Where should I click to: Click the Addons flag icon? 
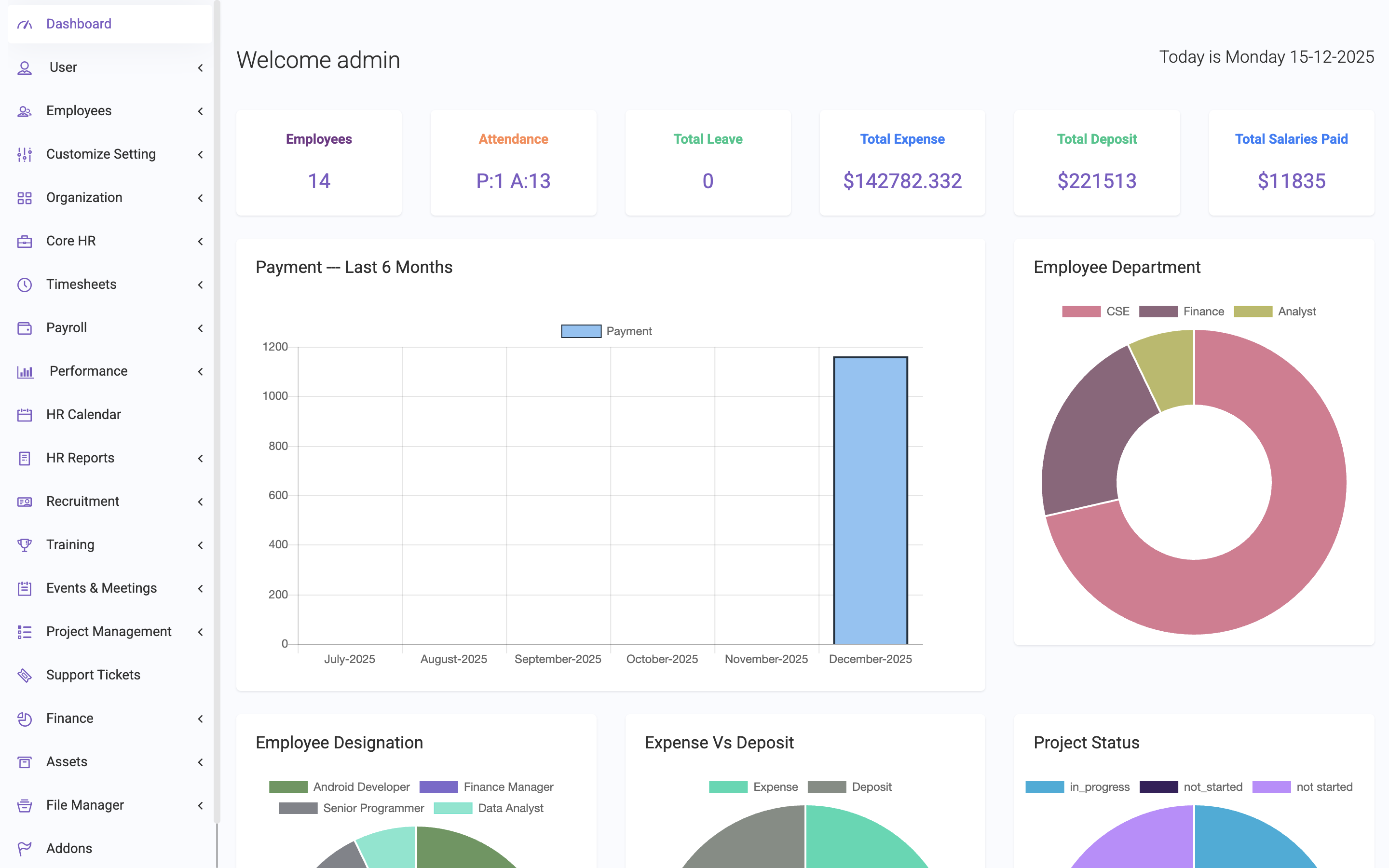coord(25,848)
